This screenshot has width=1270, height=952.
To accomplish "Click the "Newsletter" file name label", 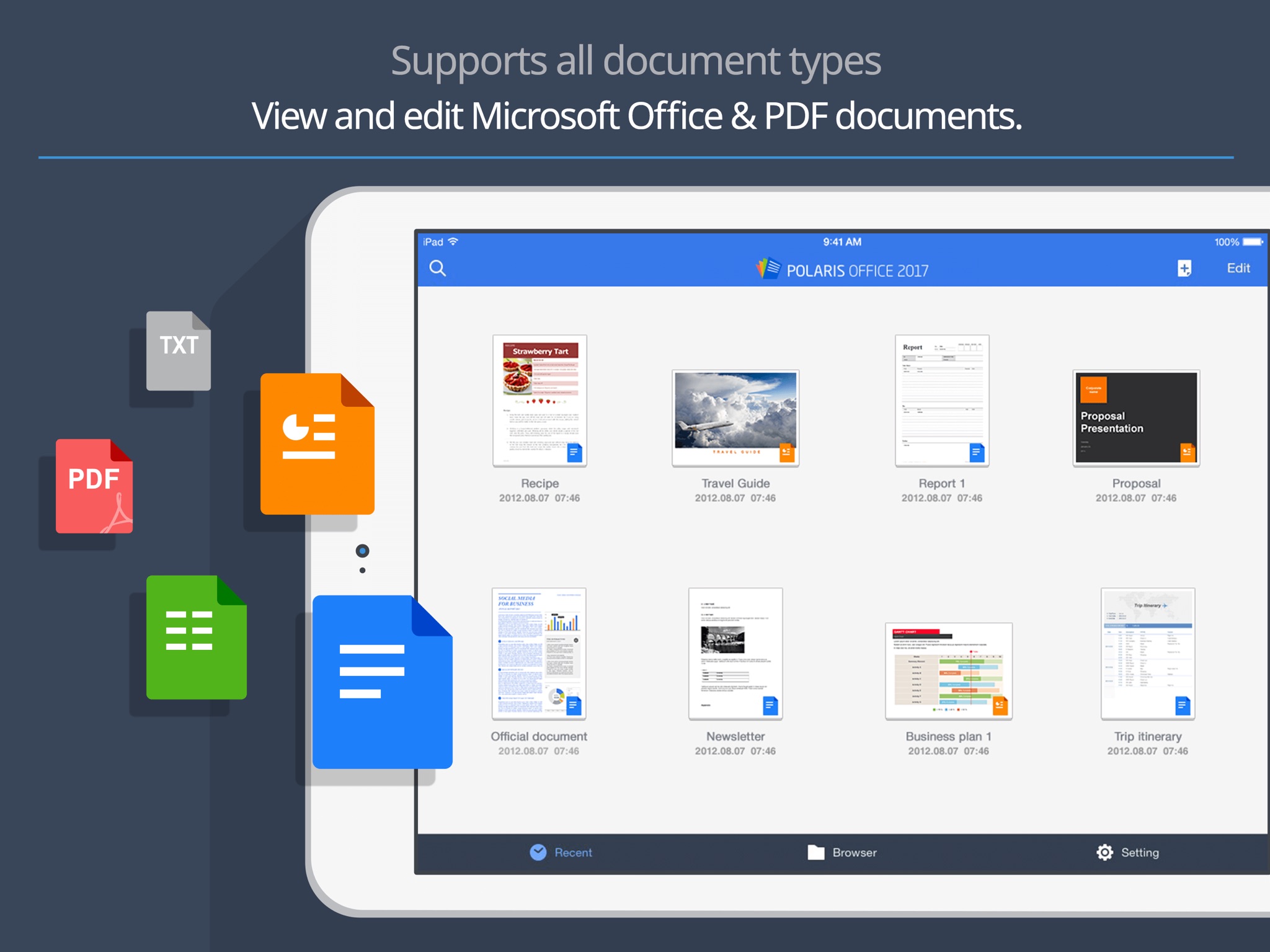I will (735, 736).
